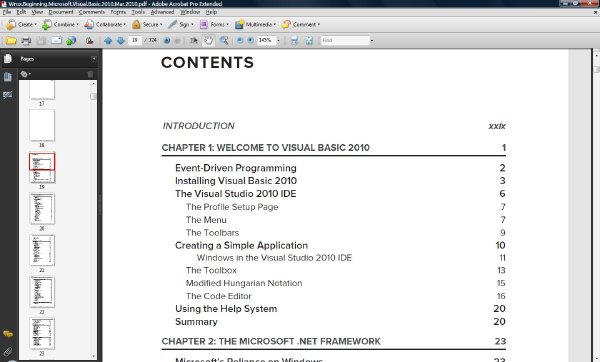Go to previous page with up arrow

point(108,41)
